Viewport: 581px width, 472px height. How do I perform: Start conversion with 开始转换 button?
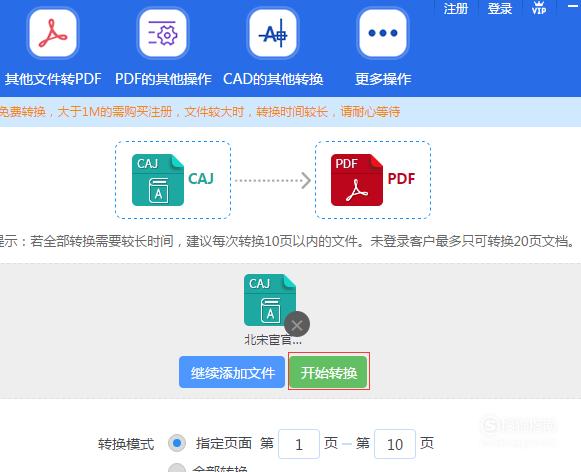[x=329, y=372]
